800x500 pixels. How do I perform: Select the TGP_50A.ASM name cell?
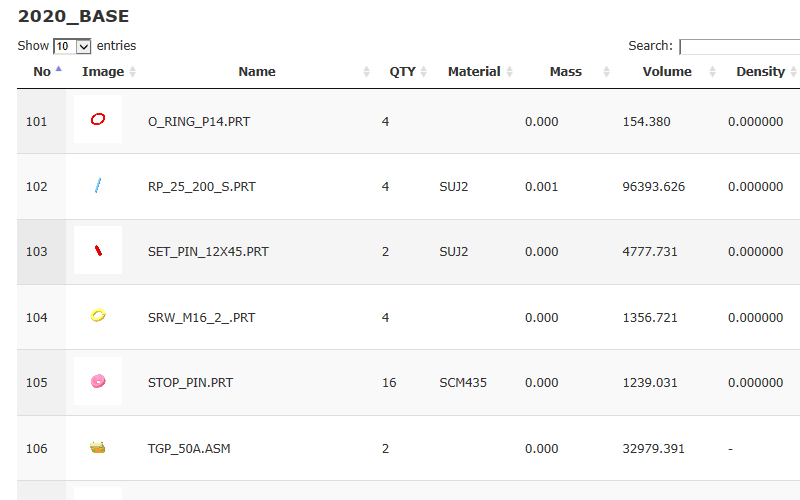click(x=189, y=448)
